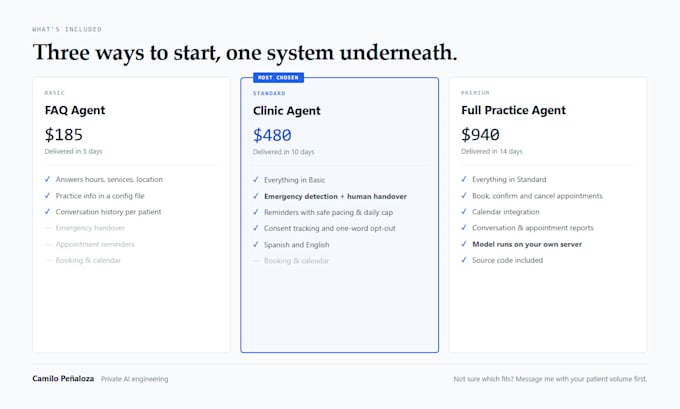This screenshot has width=680, height=409.
Task: Click the dash icon beside Emergency handover
Action: click(48, 228)
